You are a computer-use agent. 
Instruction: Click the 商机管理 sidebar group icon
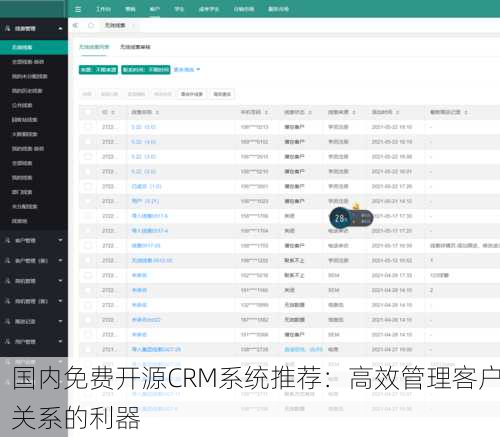point(8,281)
